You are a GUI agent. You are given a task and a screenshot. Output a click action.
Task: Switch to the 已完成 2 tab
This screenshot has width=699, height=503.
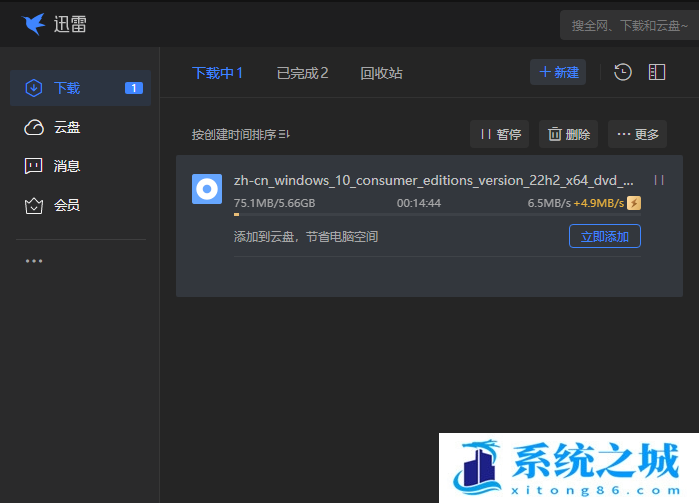click(302, 73)
